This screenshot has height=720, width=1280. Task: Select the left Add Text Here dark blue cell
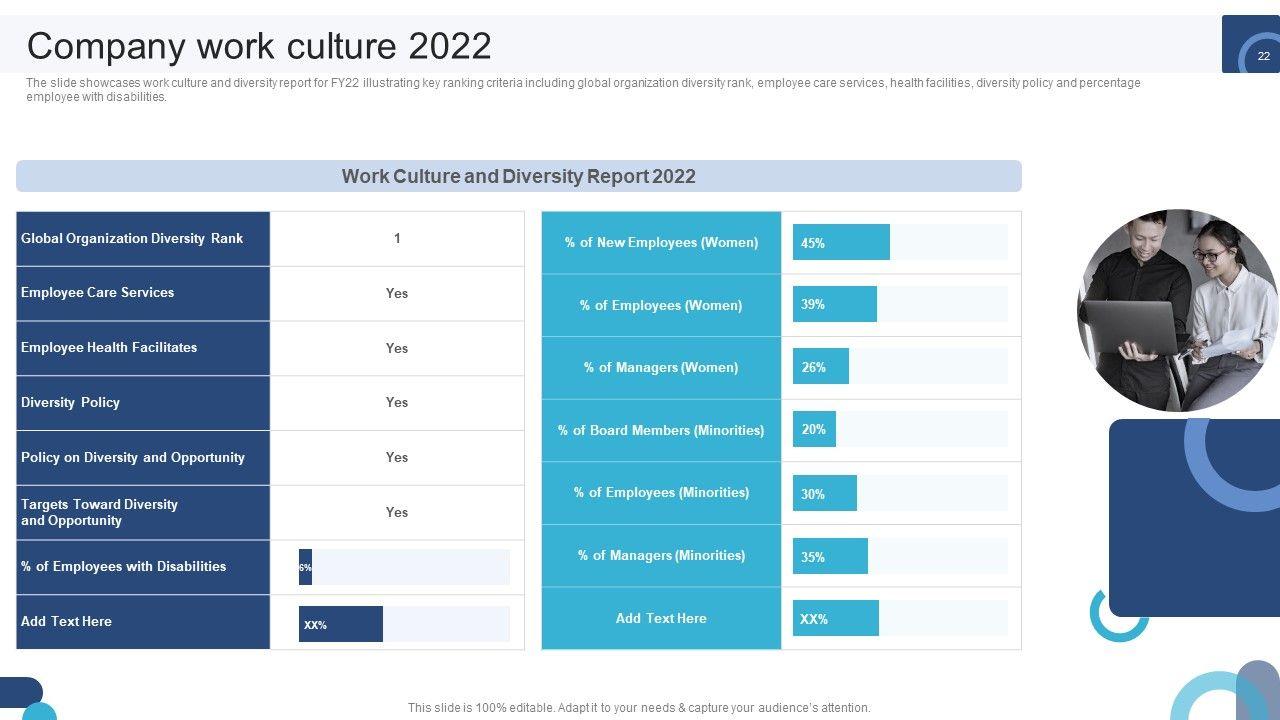(x=67, y=622)
